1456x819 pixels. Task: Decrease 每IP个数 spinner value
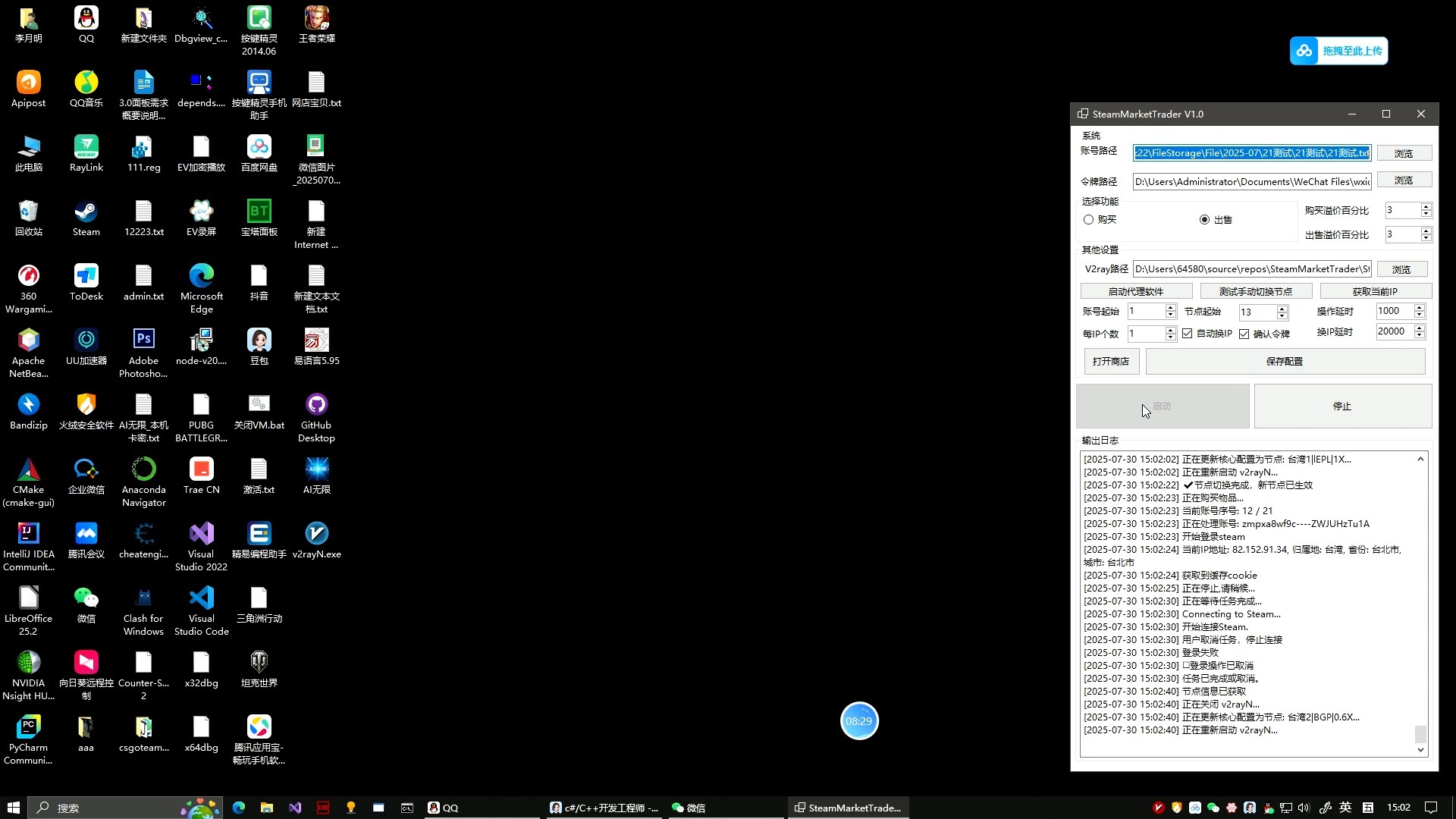[x=1170, y=337]
